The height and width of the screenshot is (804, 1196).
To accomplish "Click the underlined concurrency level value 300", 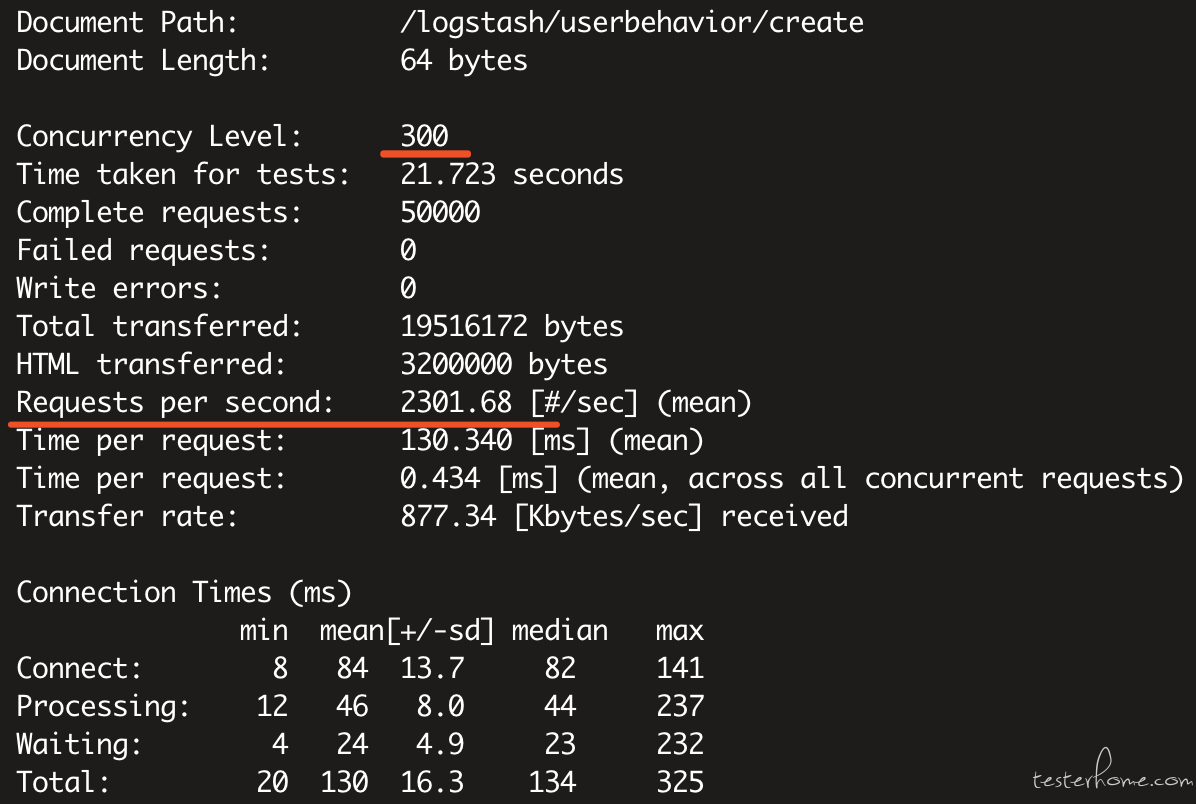I will (x=424, y=136).
